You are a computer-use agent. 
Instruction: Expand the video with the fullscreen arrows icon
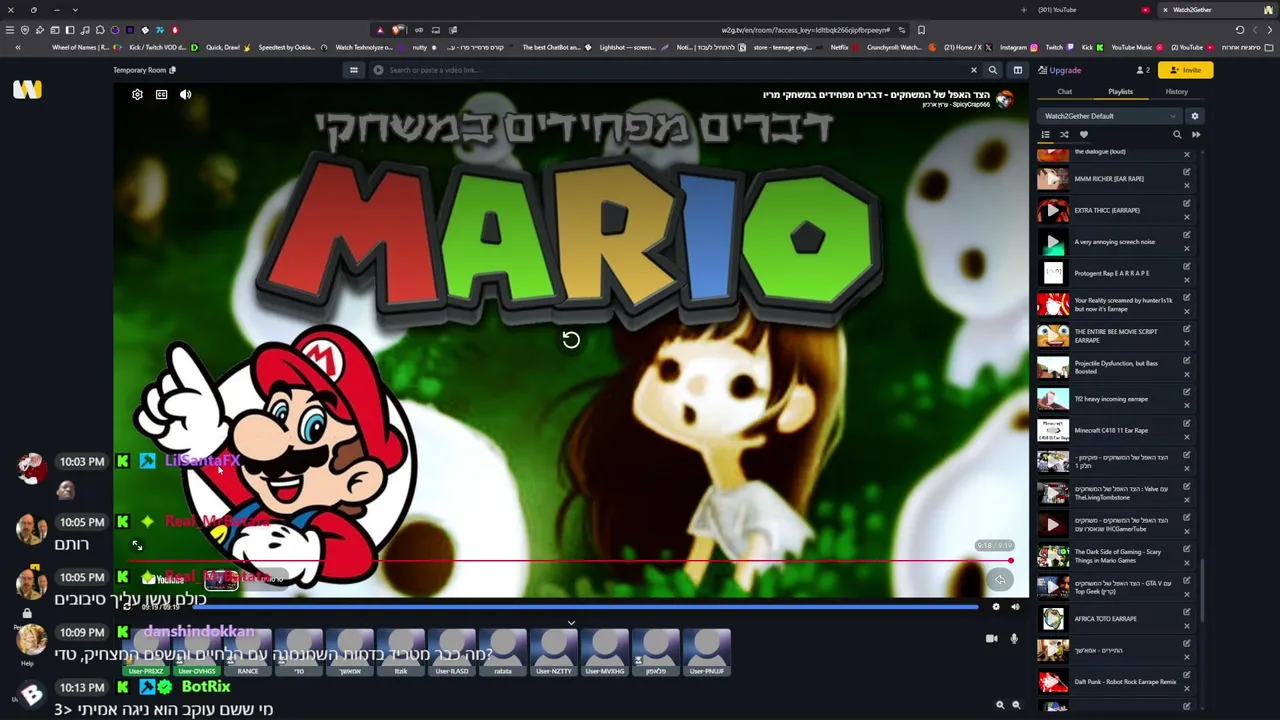[137, 546]
